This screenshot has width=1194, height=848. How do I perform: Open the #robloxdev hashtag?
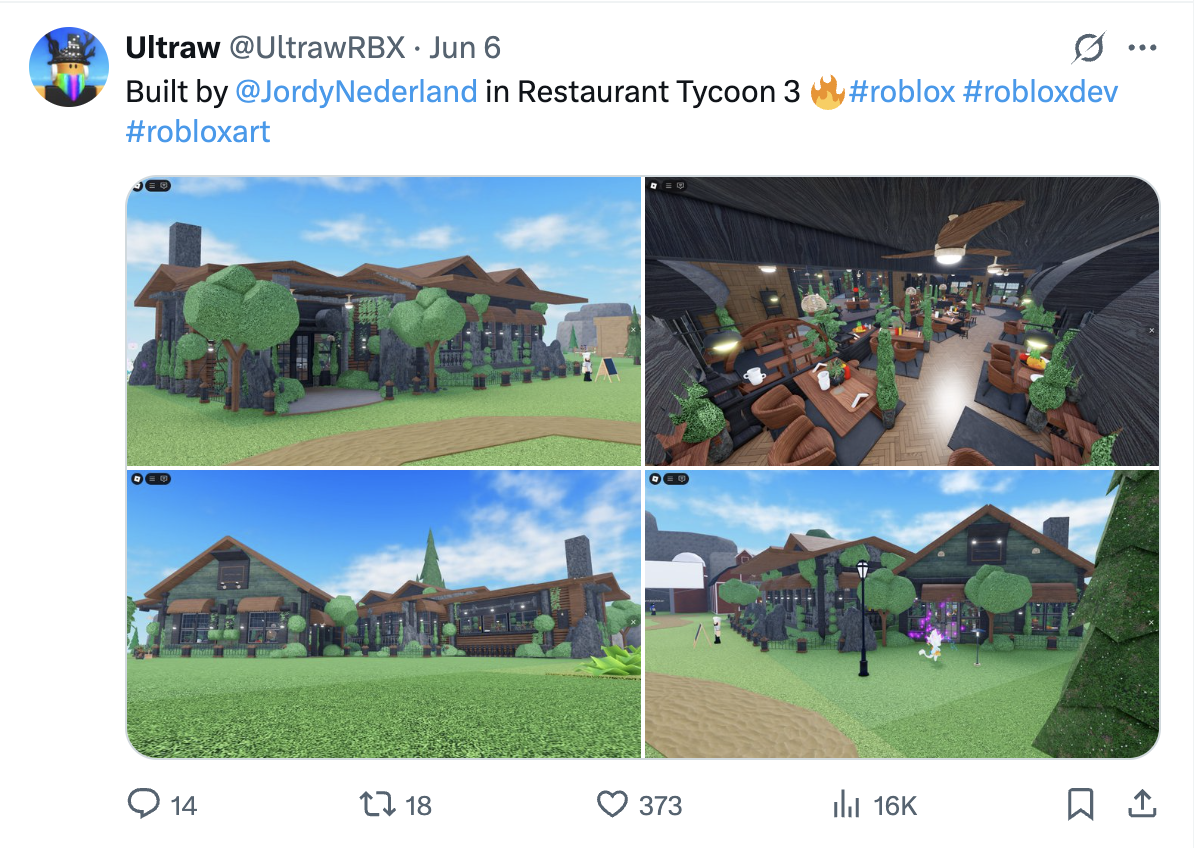tap(1040, 92)
